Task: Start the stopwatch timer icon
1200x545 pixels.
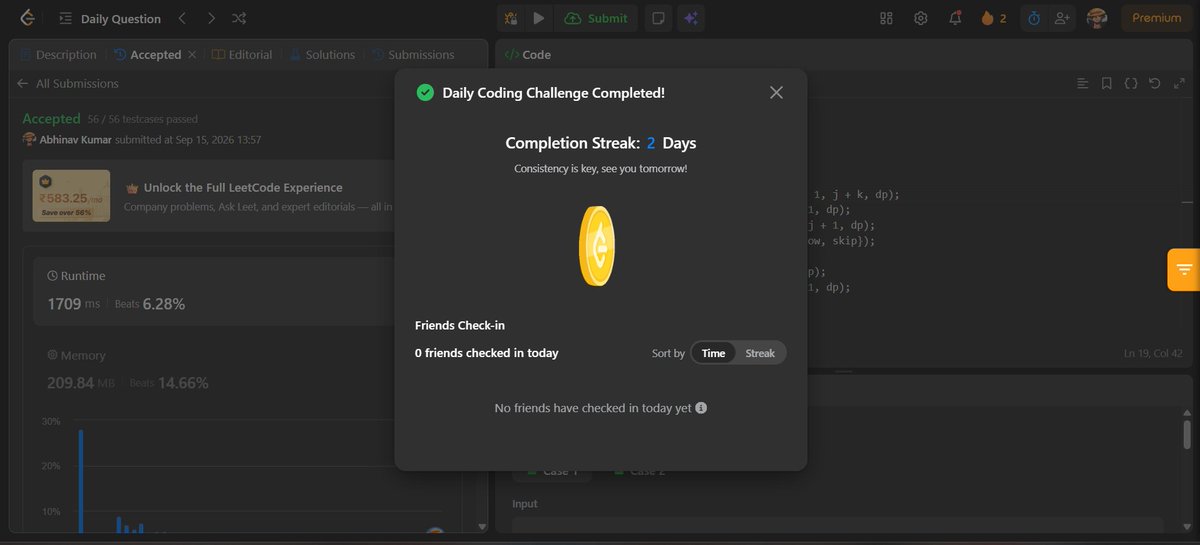Action: 1034,18
